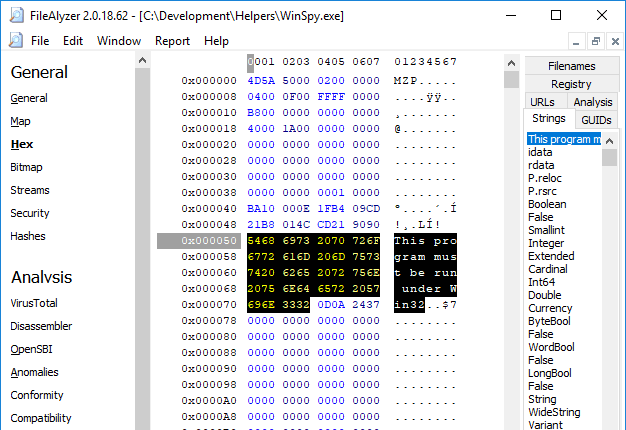This screenshot has height=430, width=626.
Task: Select the 'LongBool' string
Action: 550,373
